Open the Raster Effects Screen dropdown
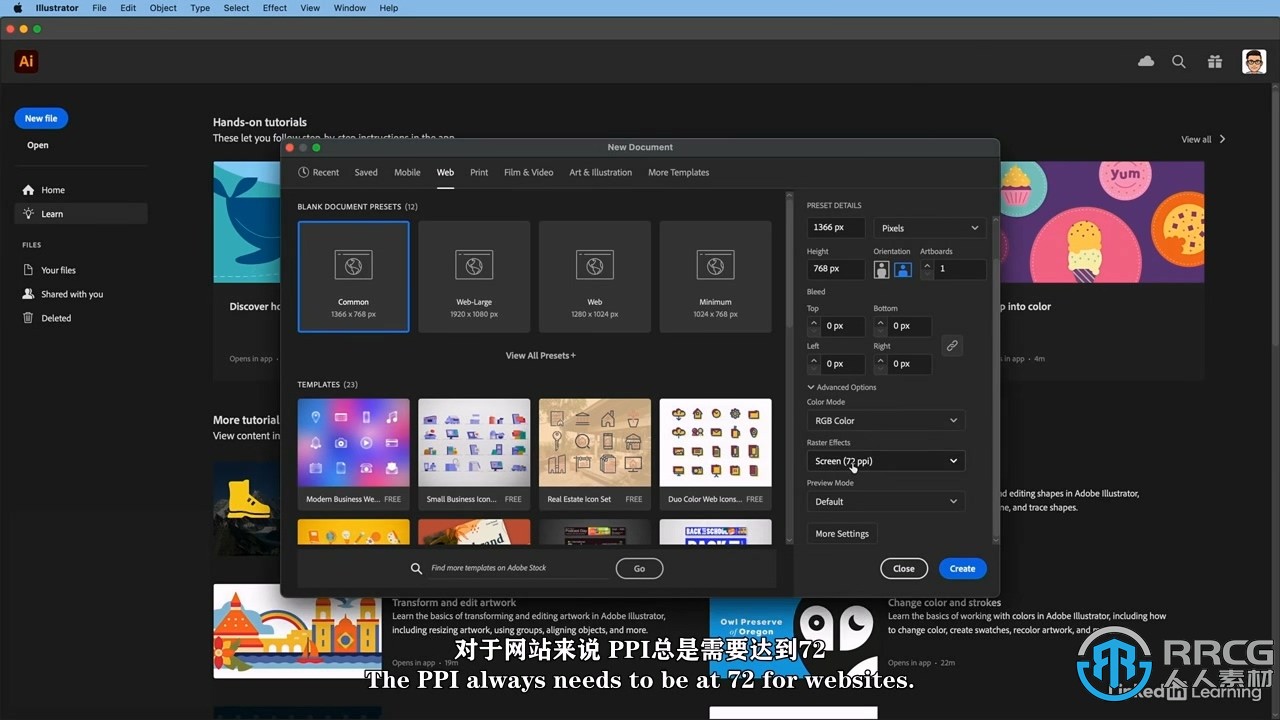Image resolution: width=1280 pixels, height=720 pixels. 886,461
